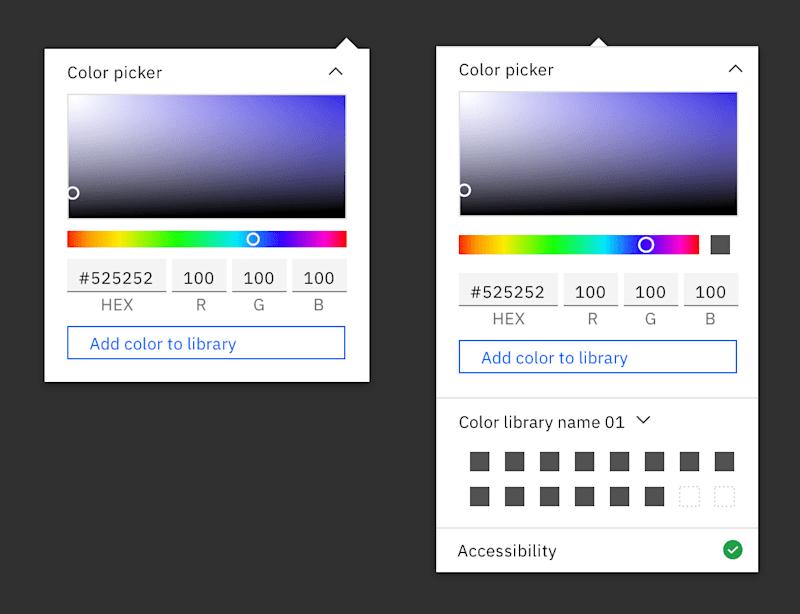Click the right panel Color picker title
Screen dimensions: 800x614
[506, 69]
